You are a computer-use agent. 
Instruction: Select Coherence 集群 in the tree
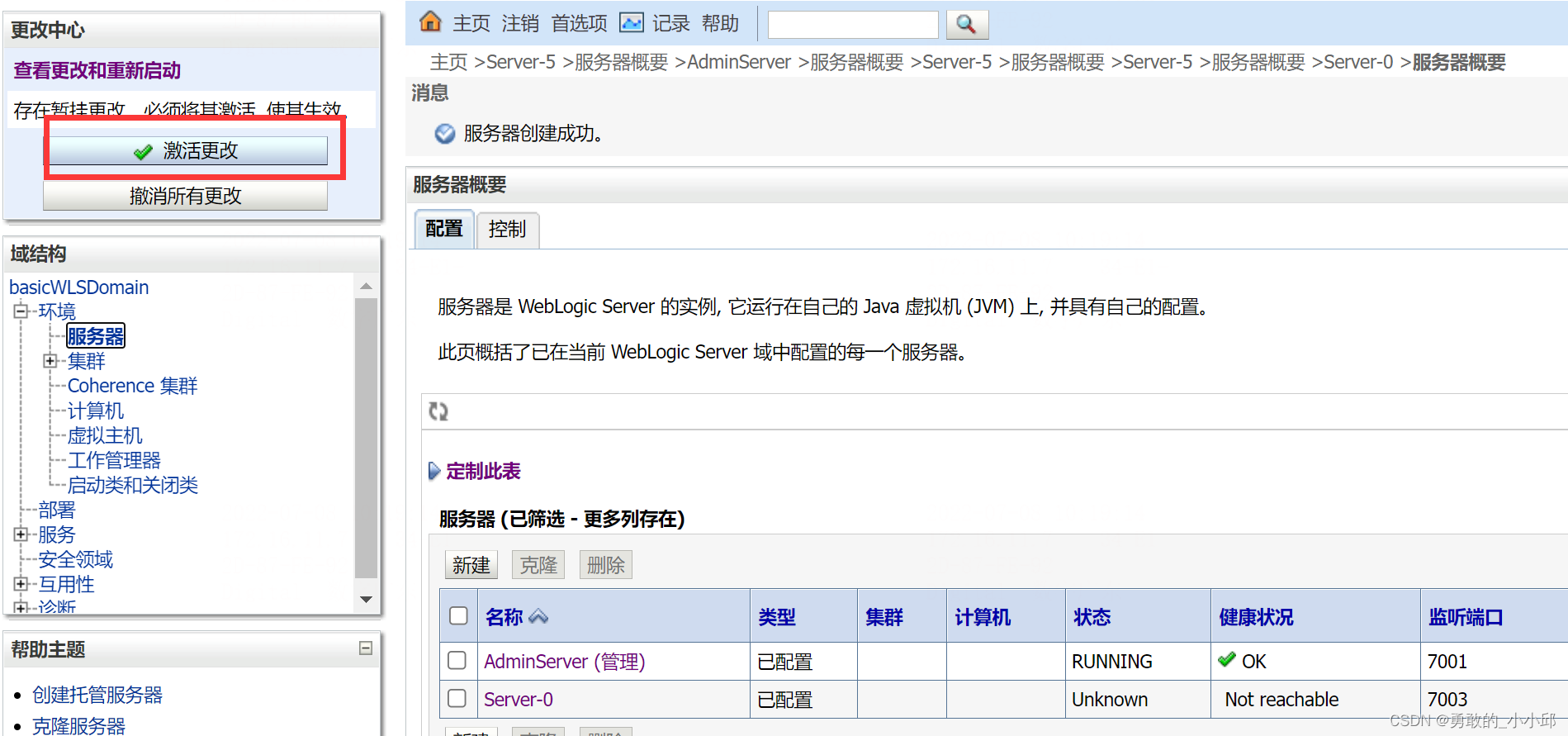point(133,386)
